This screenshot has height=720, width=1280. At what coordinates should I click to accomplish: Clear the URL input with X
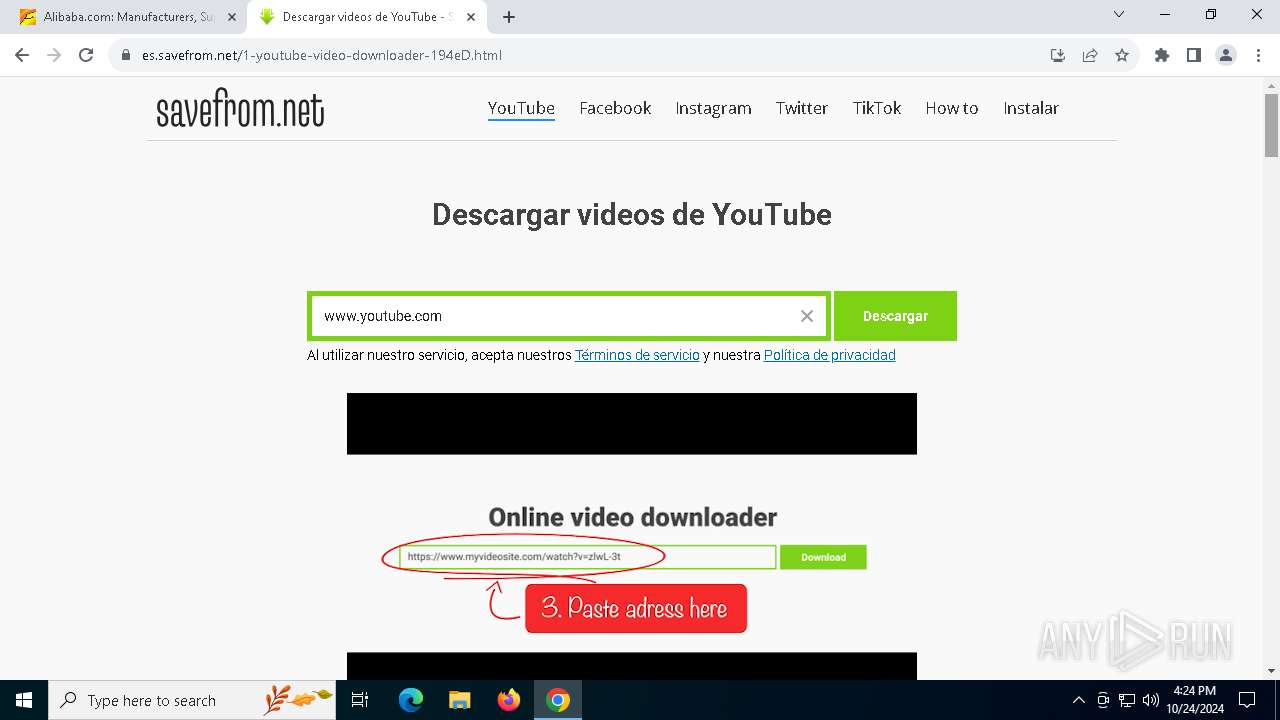click(807, 316)
